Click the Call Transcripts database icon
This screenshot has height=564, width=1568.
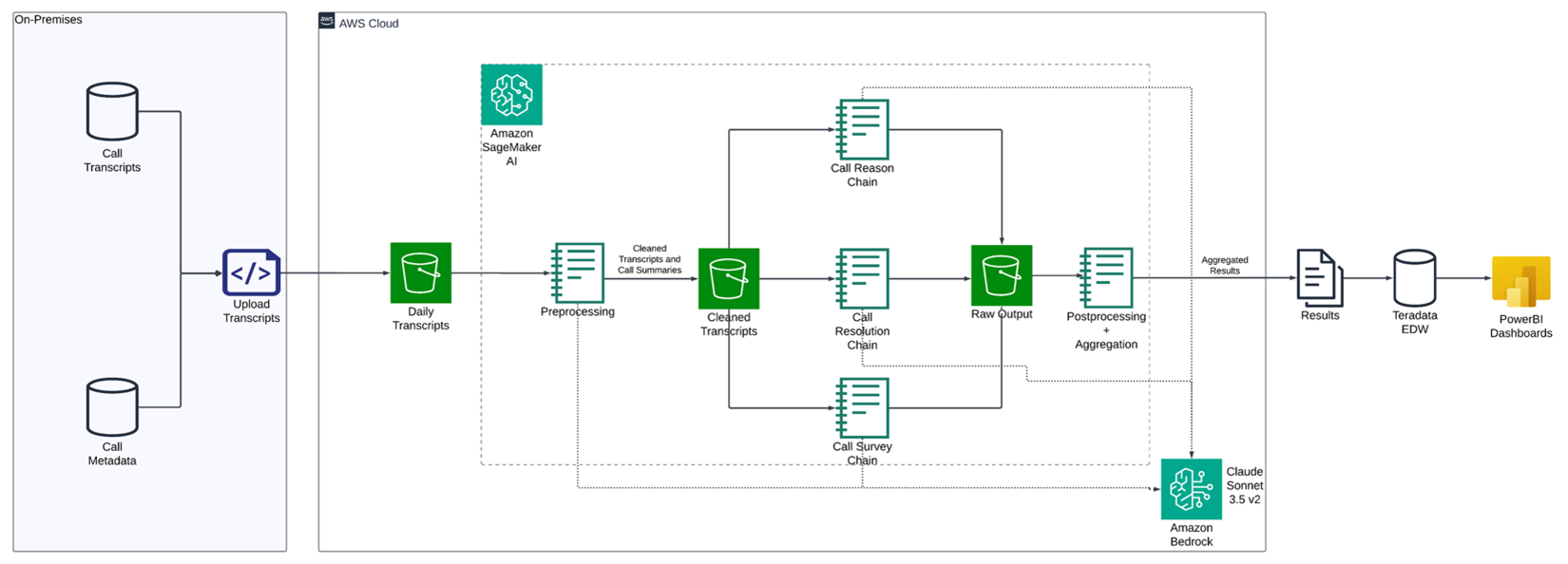coord(112,112)
